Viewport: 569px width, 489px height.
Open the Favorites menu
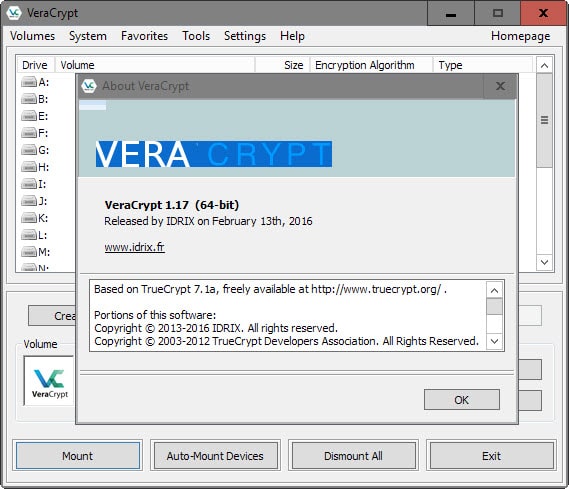144,36
